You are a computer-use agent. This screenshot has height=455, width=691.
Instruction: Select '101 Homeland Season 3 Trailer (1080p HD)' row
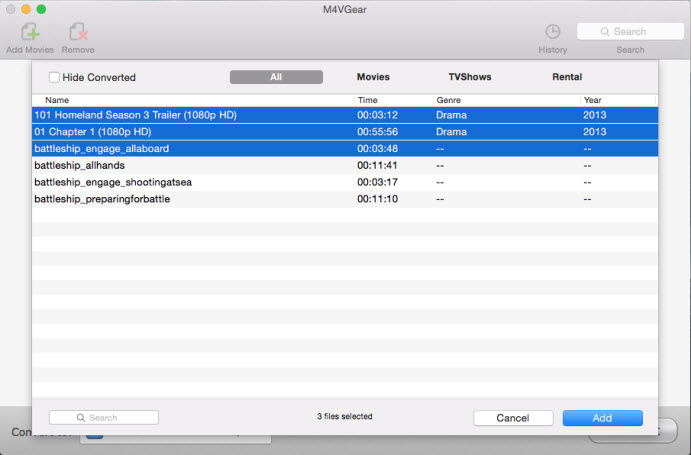pyautogui.click(x=345, y=115)
